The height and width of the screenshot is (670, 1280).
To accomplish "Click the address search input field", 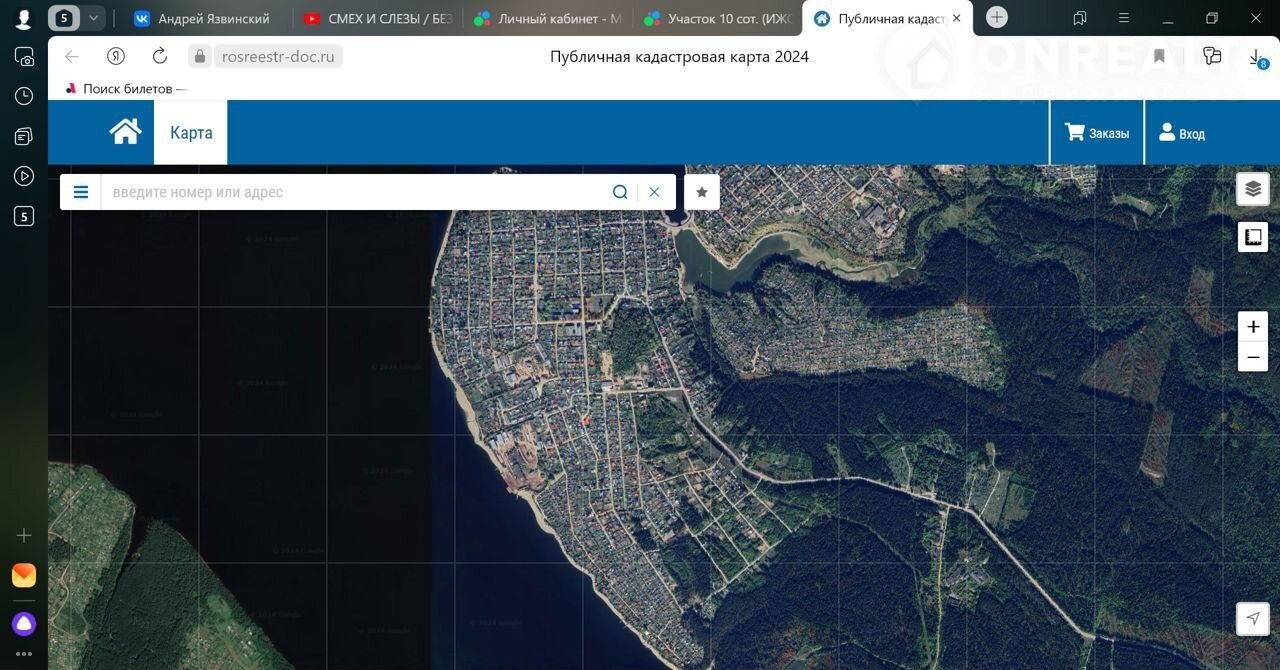I will [x=355, y=192].
